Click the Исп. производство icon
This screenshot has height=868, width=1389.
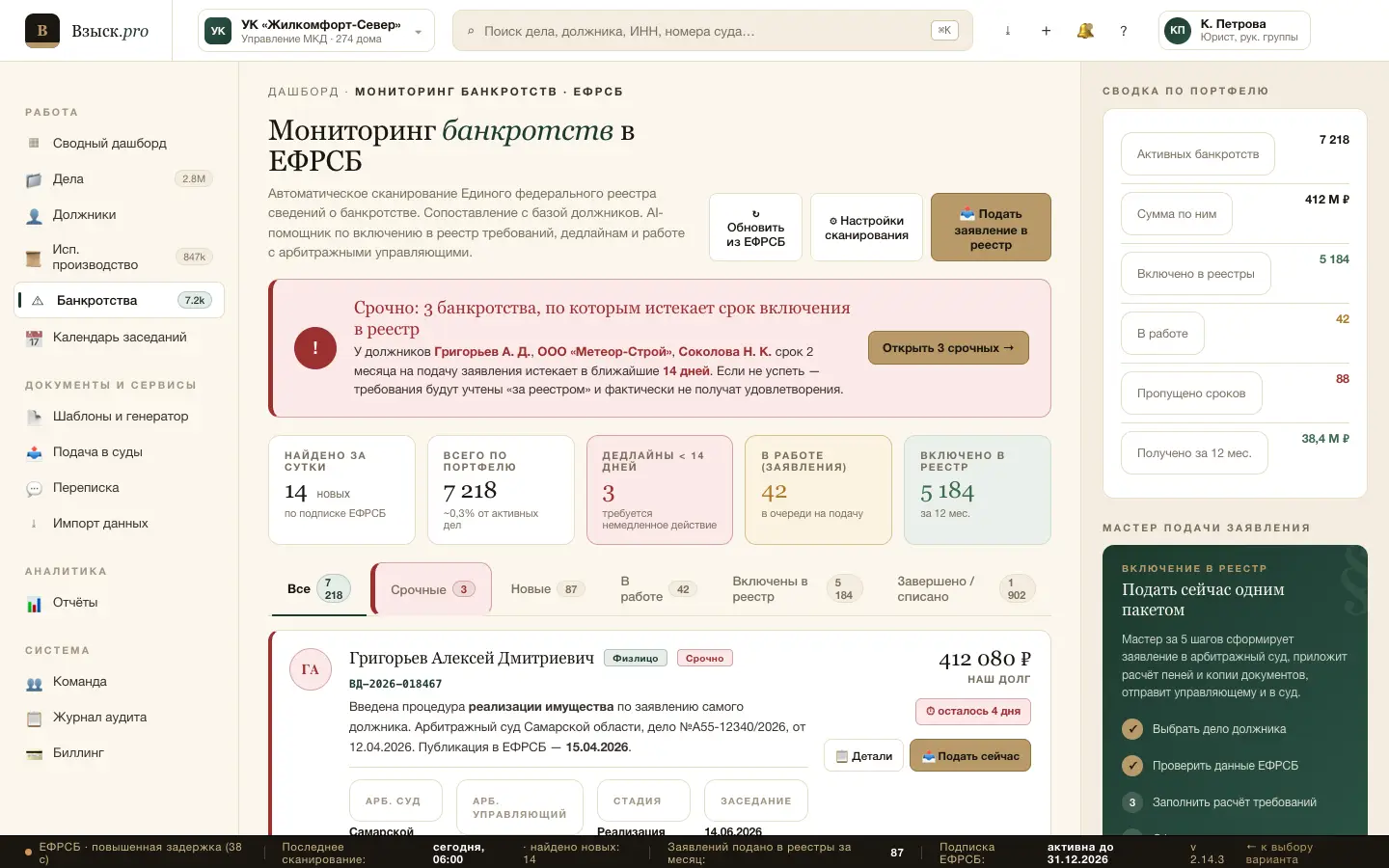point(34,258)
